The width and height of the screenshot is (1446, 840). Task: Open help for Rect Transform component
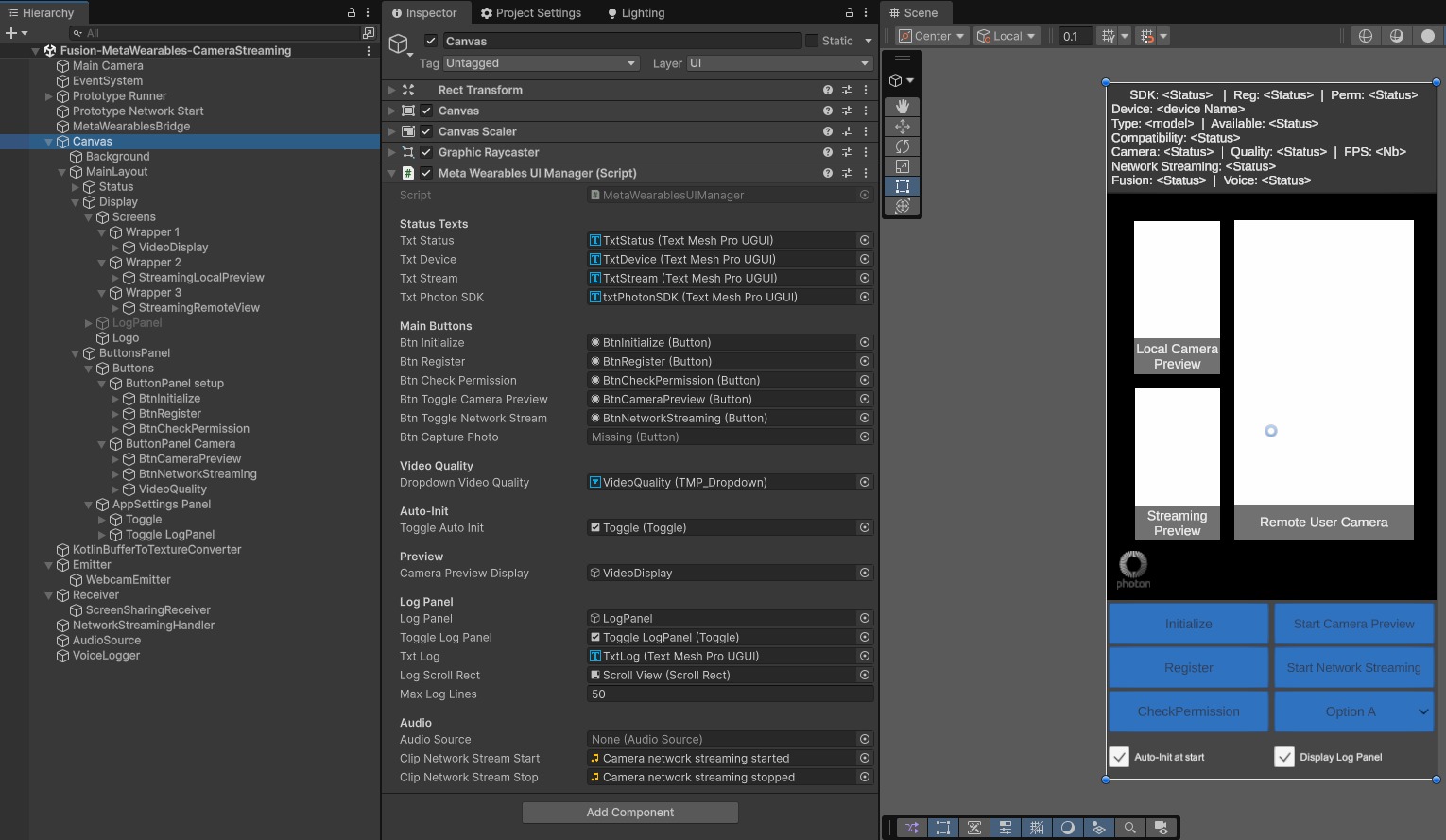[828, 90]
